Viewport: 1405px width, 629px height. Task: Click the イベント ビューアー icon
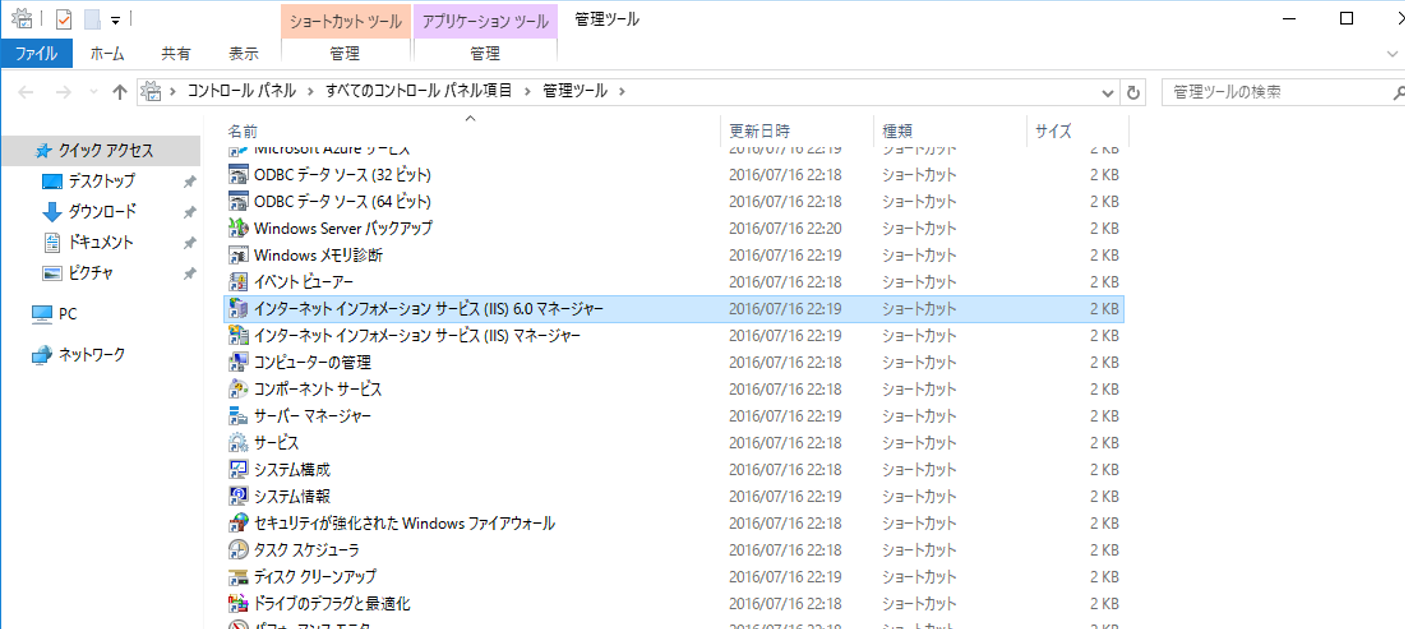238,282
